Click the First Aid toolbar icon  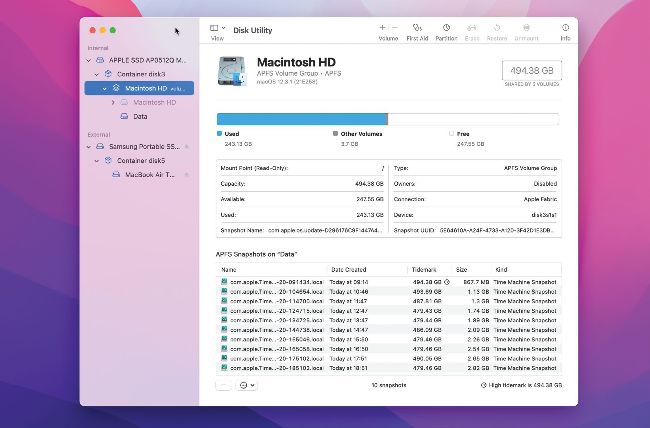(x=417, y=28)
